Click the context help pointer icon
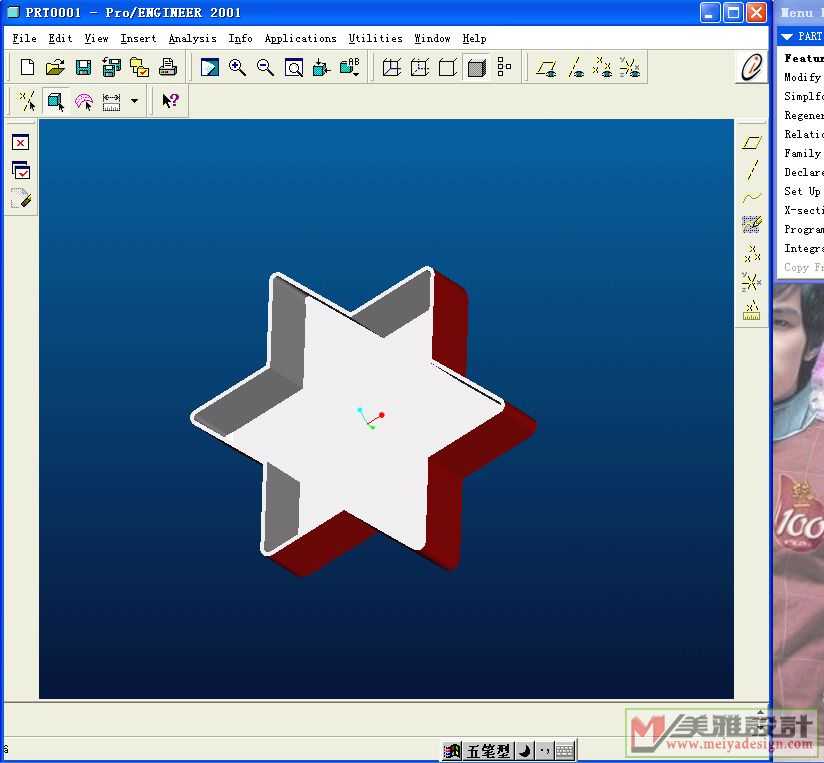Viewport: 824px width, 763px height. coord(170,101)
